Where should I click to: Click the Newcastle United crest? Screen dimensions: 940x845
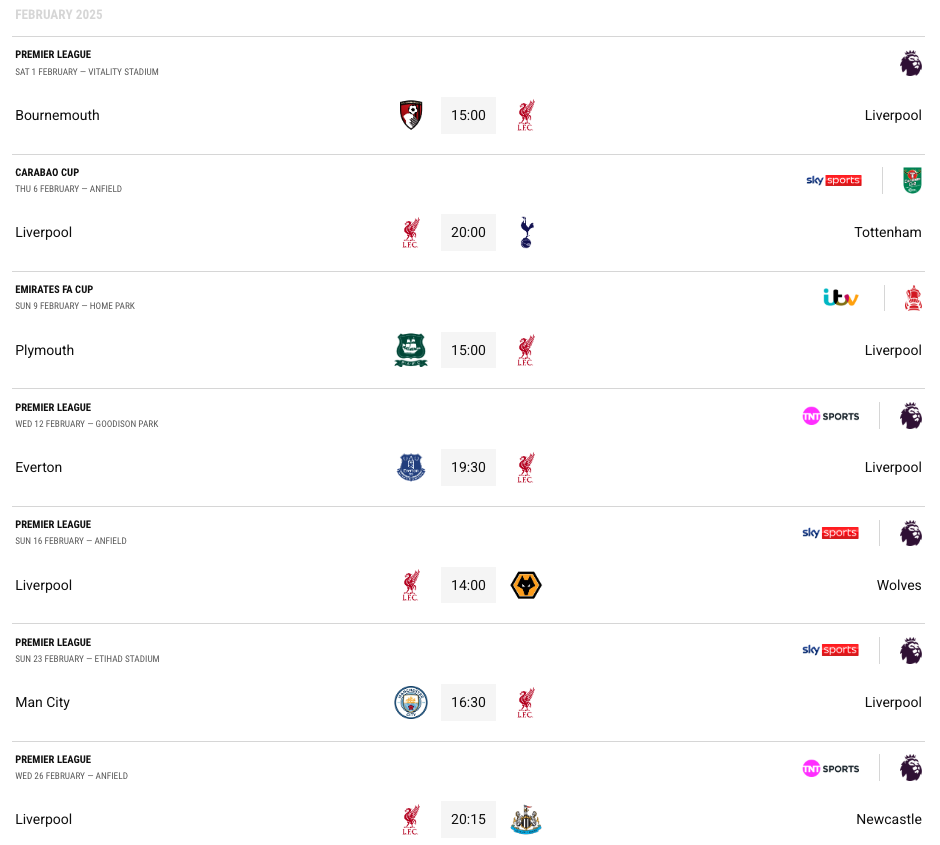point(526,819)
